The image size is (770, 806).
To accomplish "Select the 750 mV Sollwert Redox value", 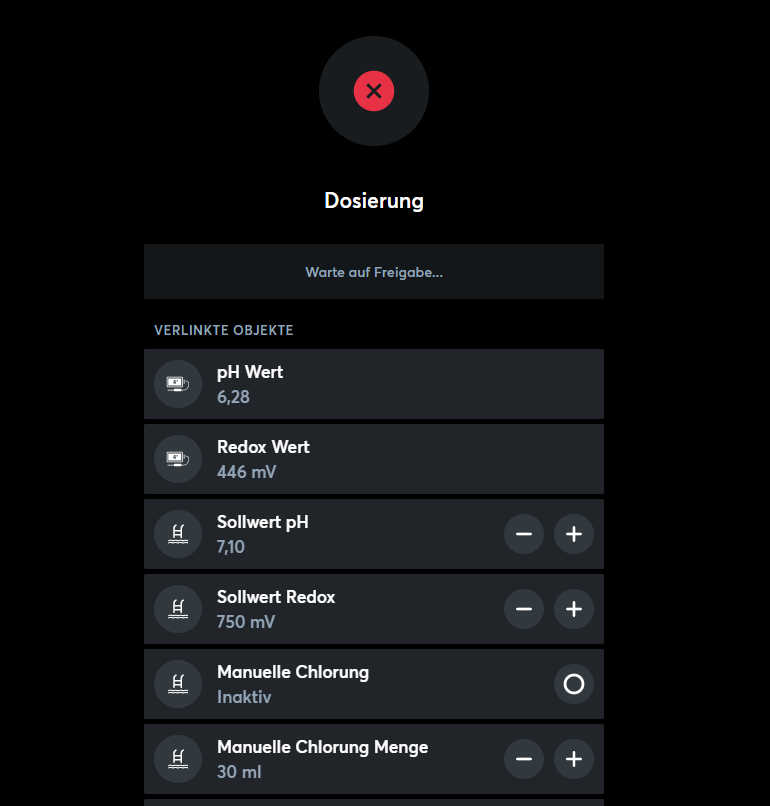I will pyautogui.click(x=246, y=622).
